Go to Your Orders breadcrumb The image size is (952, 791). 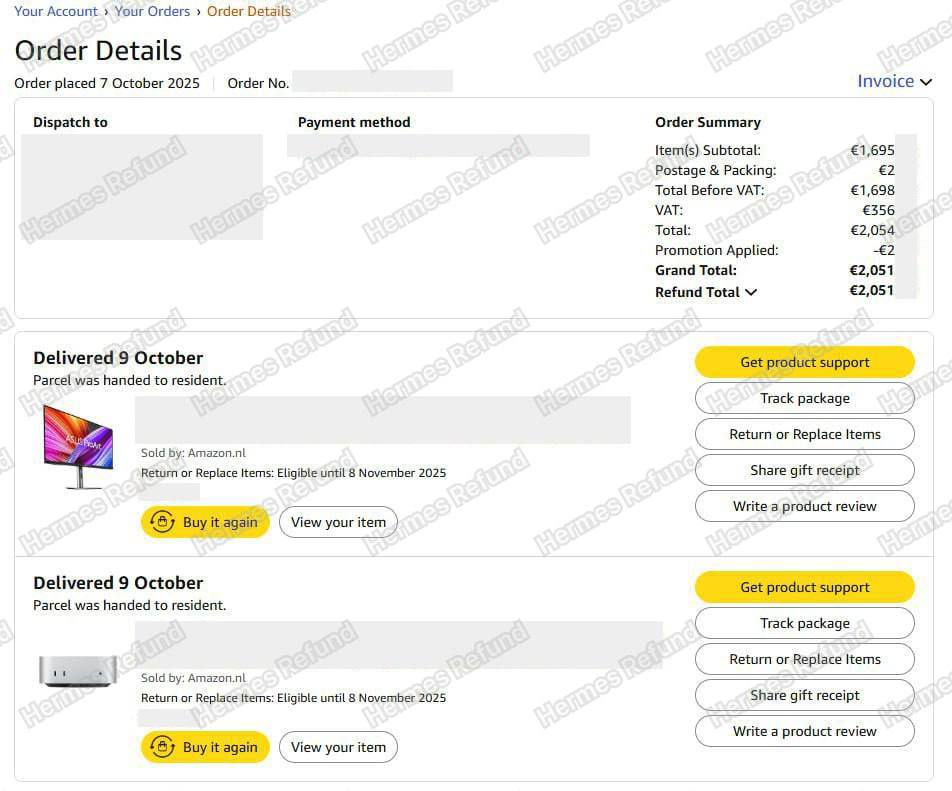tap(152, 12)
